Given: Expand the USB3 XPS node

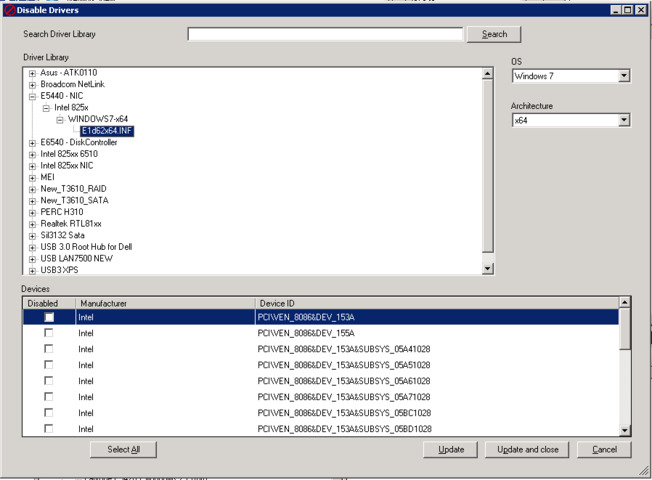Looking at the screenshot, I should pos(32,271).
